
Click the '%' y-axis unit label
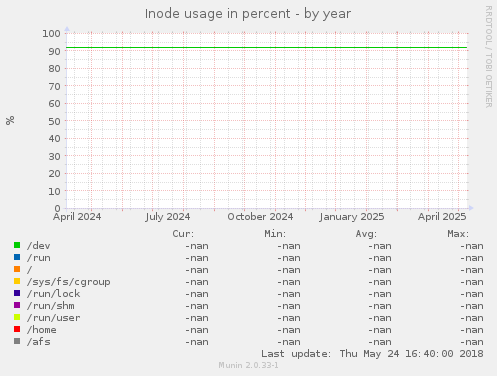click(10, 120)
